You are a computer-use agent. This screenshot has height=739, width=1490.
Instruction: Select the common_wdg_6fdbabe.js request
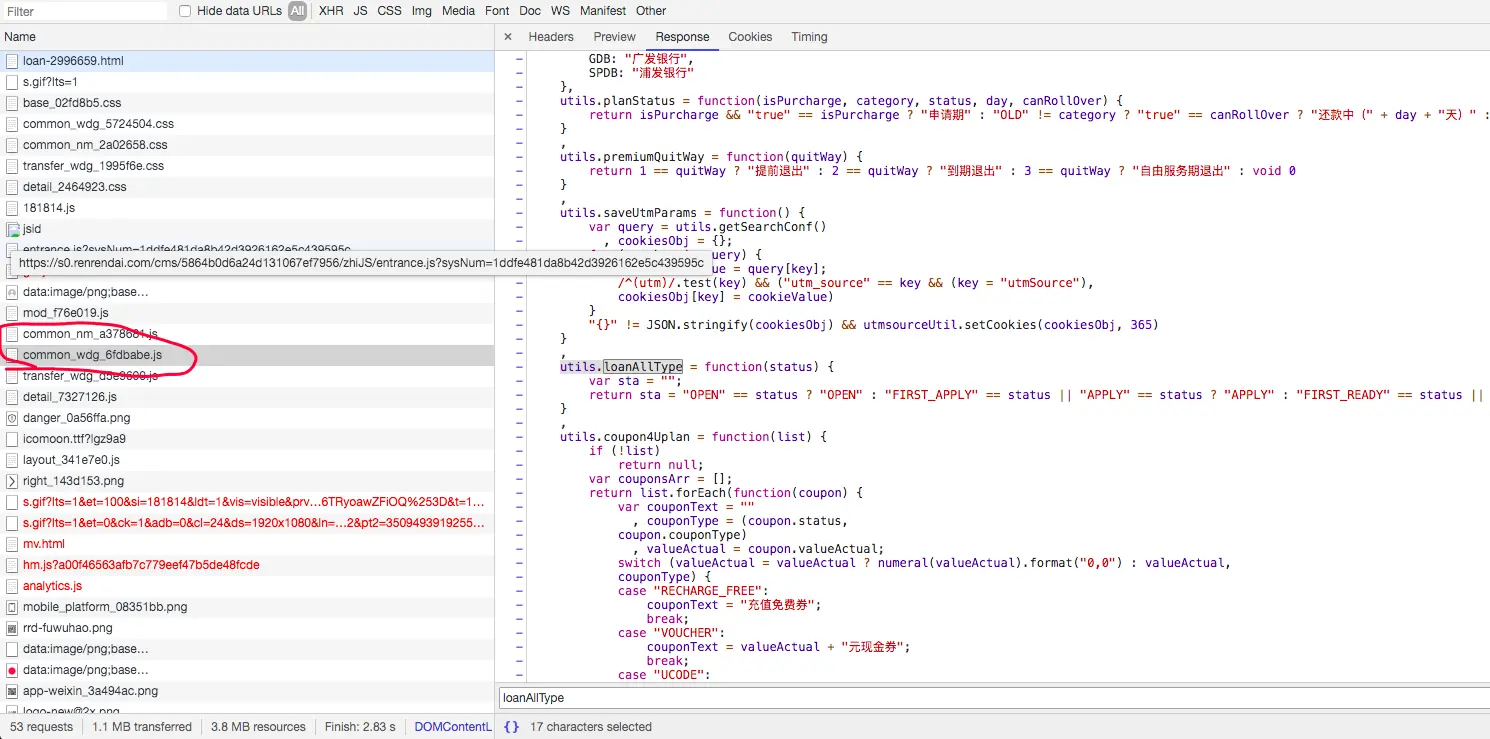tap(247, 355)
